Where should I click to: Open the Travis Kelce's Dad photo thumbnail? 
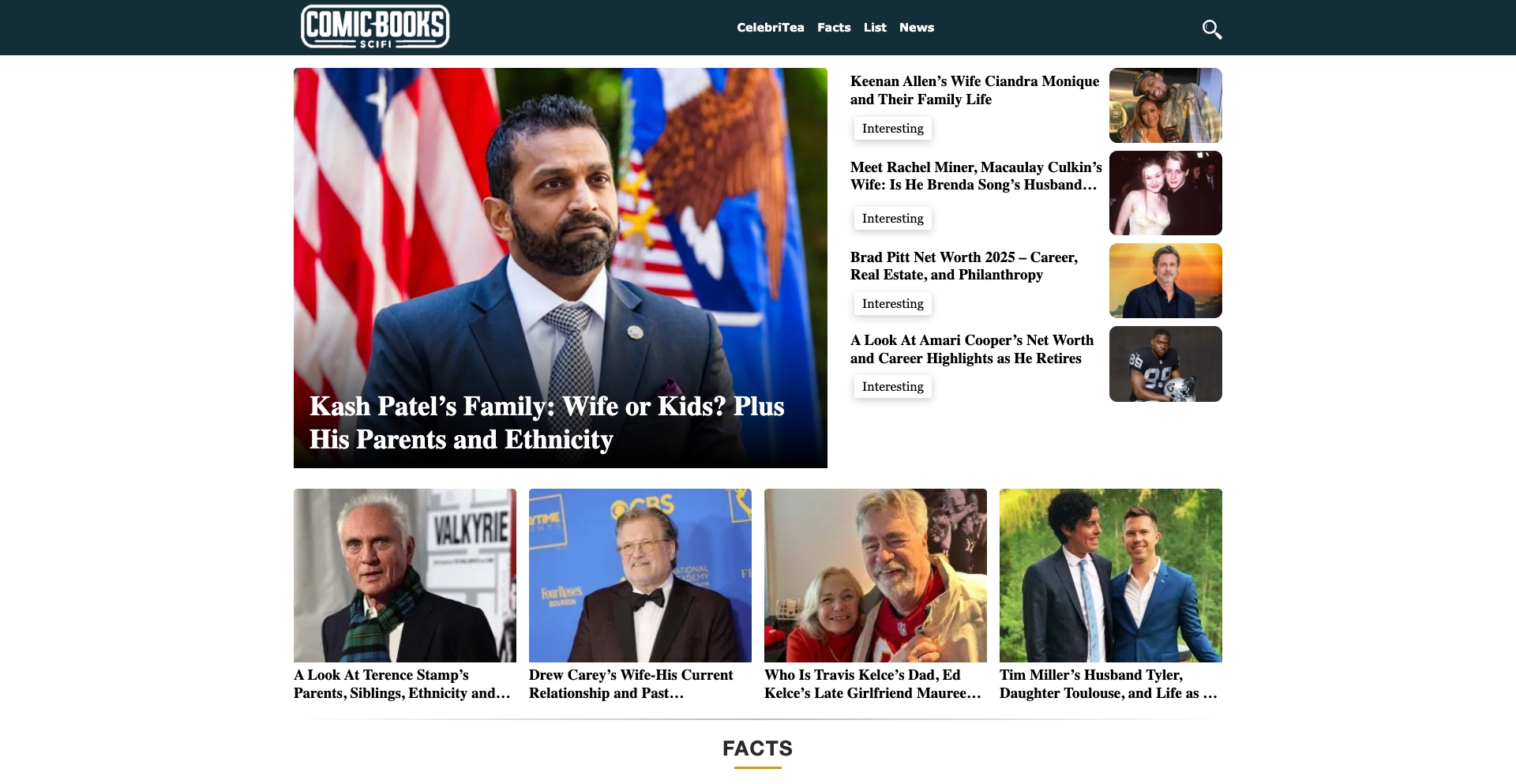[x=876, y=576]
